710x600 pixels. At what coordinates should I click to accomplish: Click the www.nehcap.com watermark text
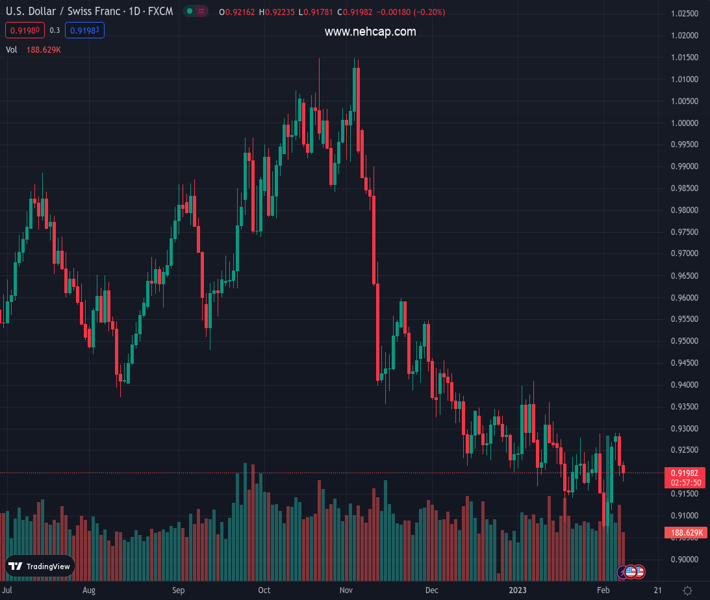click(370, 32)
